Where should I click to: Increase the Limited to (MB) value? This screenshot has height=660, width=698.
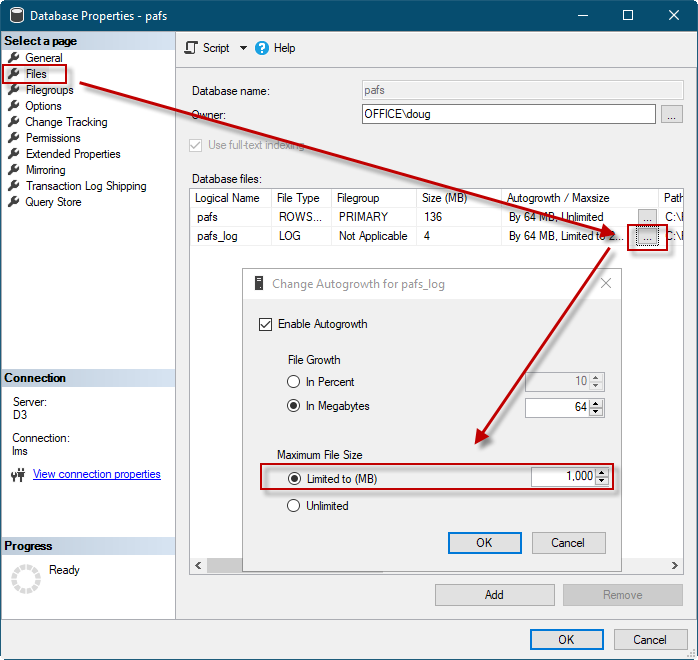pyautogui.click(x=602, y=473)
